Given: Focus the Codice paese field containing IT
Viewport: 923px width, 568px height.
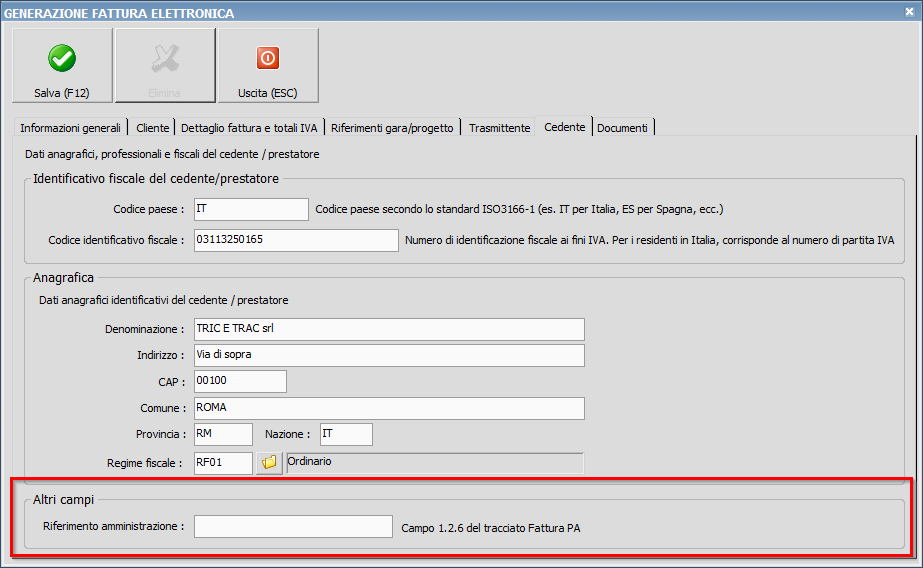Looking at the screenshot, I should pos(251,210).
